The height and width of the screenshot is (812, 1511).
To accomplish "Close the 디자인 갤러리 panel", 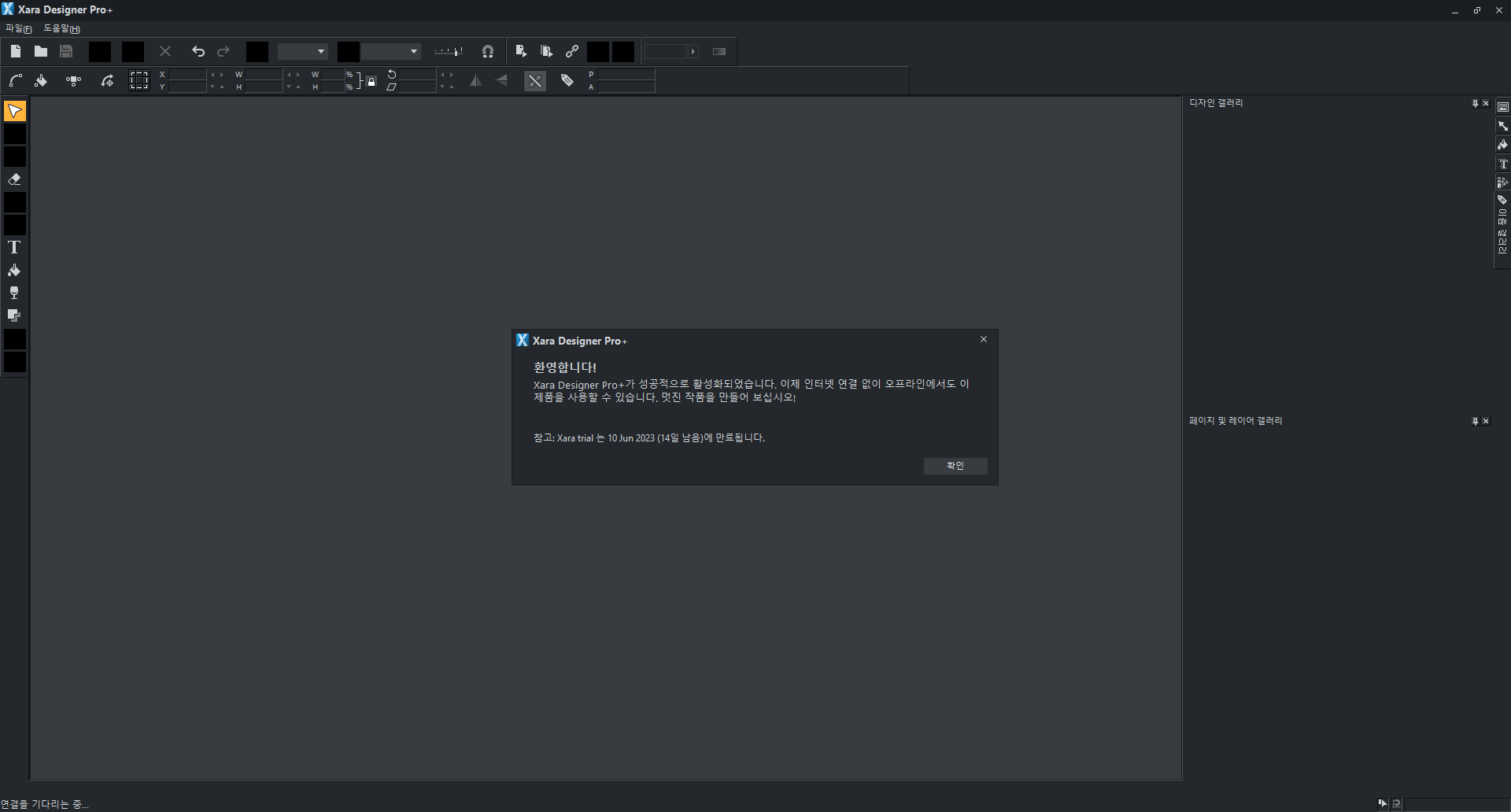I will 1486,103.
